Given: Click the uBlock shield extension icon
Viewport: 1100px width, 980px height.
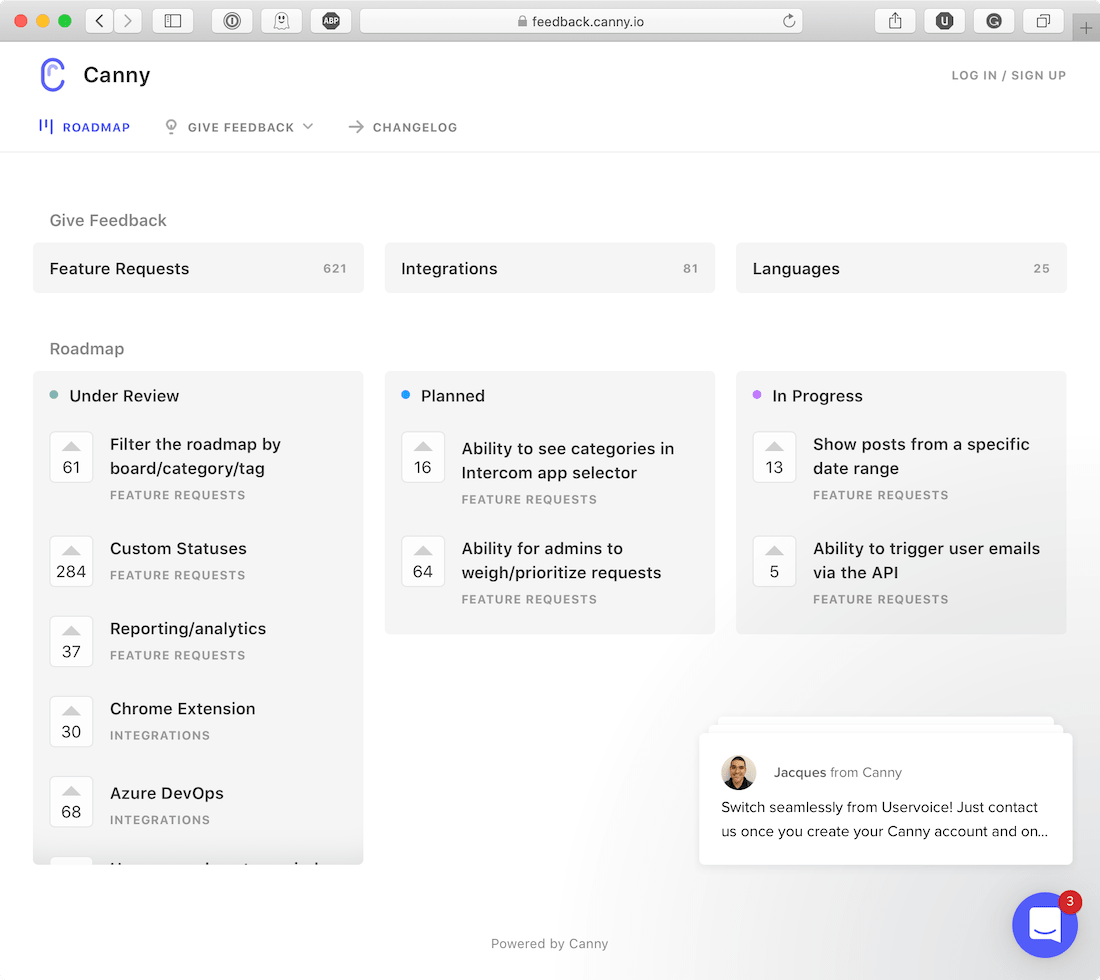Looking at the screenshot, I should coord(944,21).
